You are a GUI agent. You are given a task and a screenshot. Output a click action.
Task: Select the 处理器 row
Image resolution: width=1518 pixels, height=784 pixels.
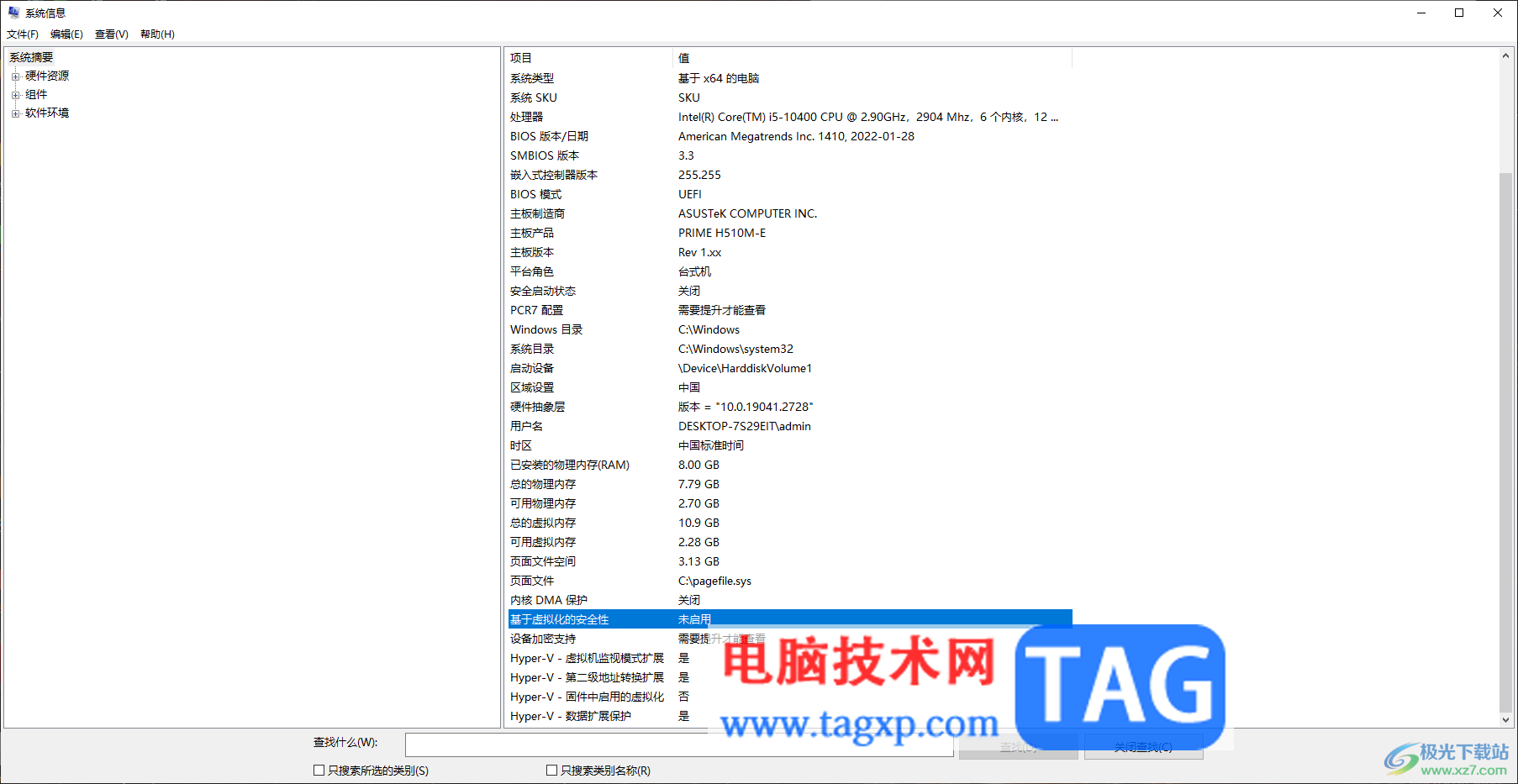[790, 117]
